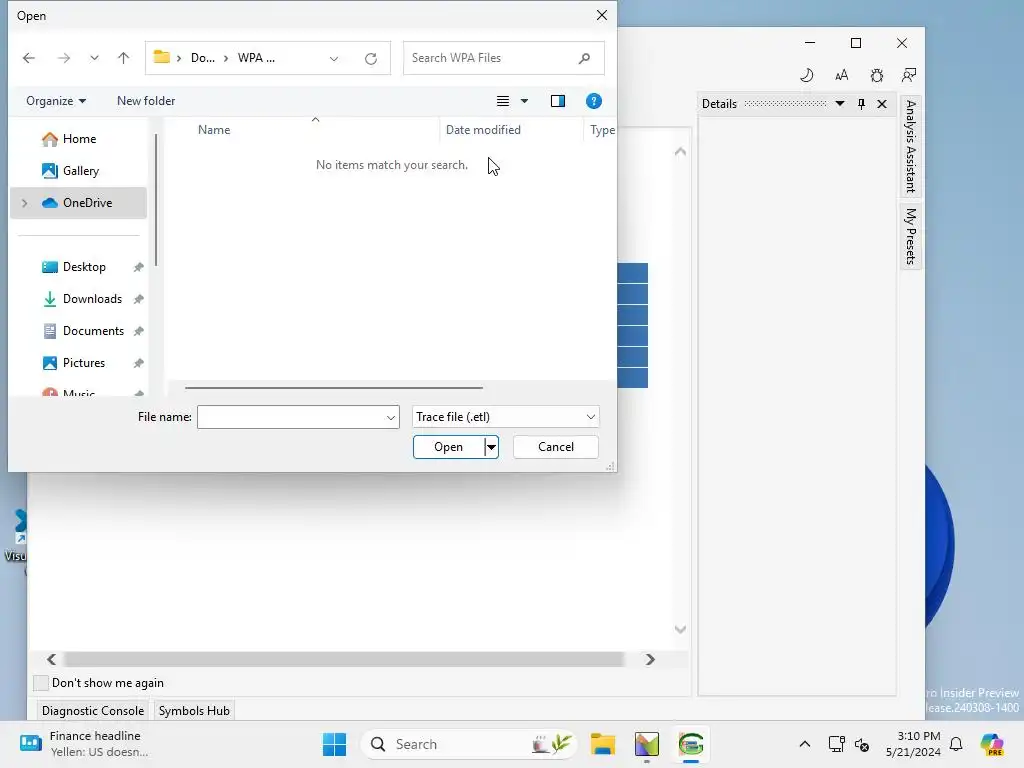Screen dimensions: 1024x768
Task: Select Gallery in navigation pane
Action: (78, 171)
